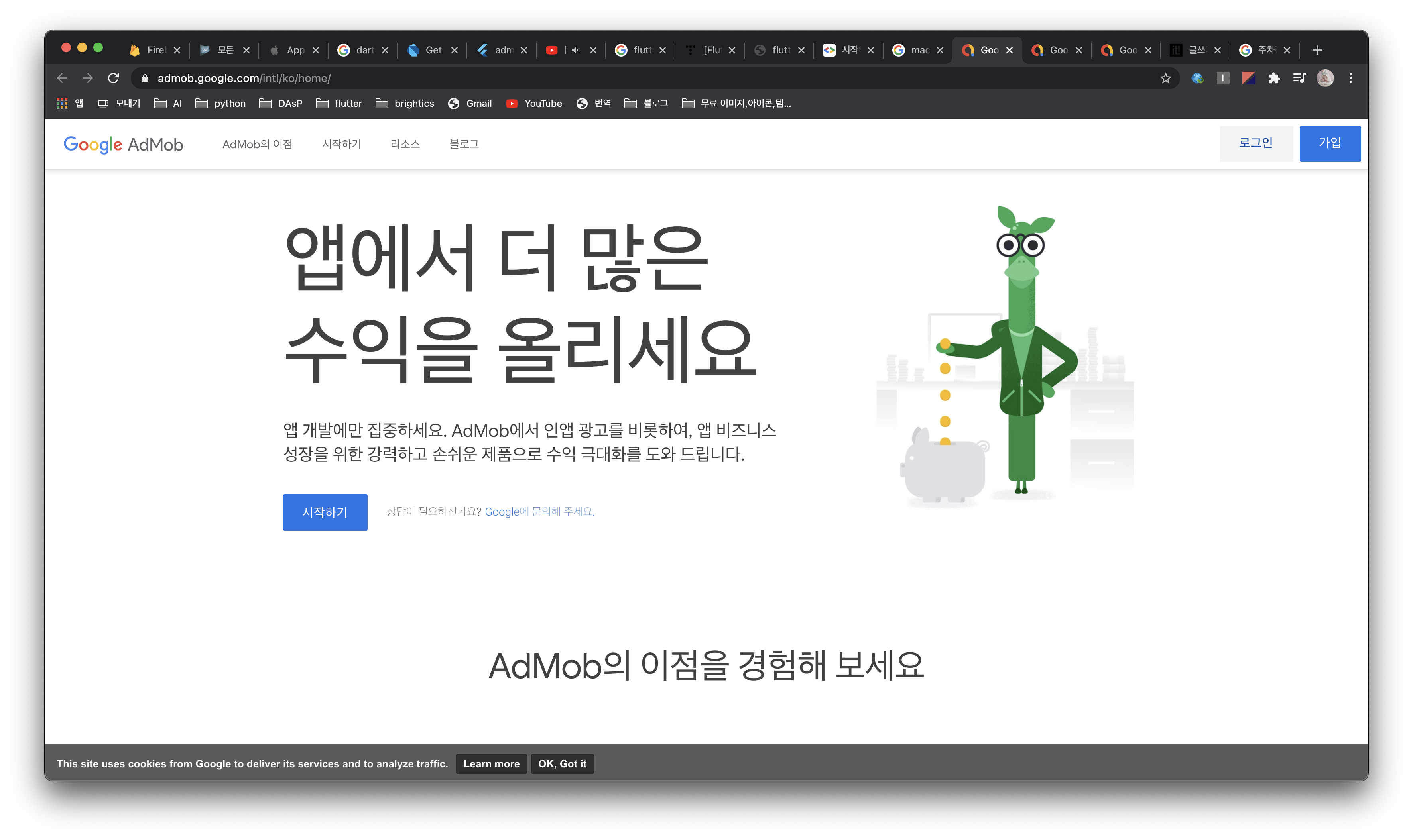Expand the brightics bookmarks folder
Image resolution: width=1413 pixels, height=840 pixels.
tap(405, 104)
